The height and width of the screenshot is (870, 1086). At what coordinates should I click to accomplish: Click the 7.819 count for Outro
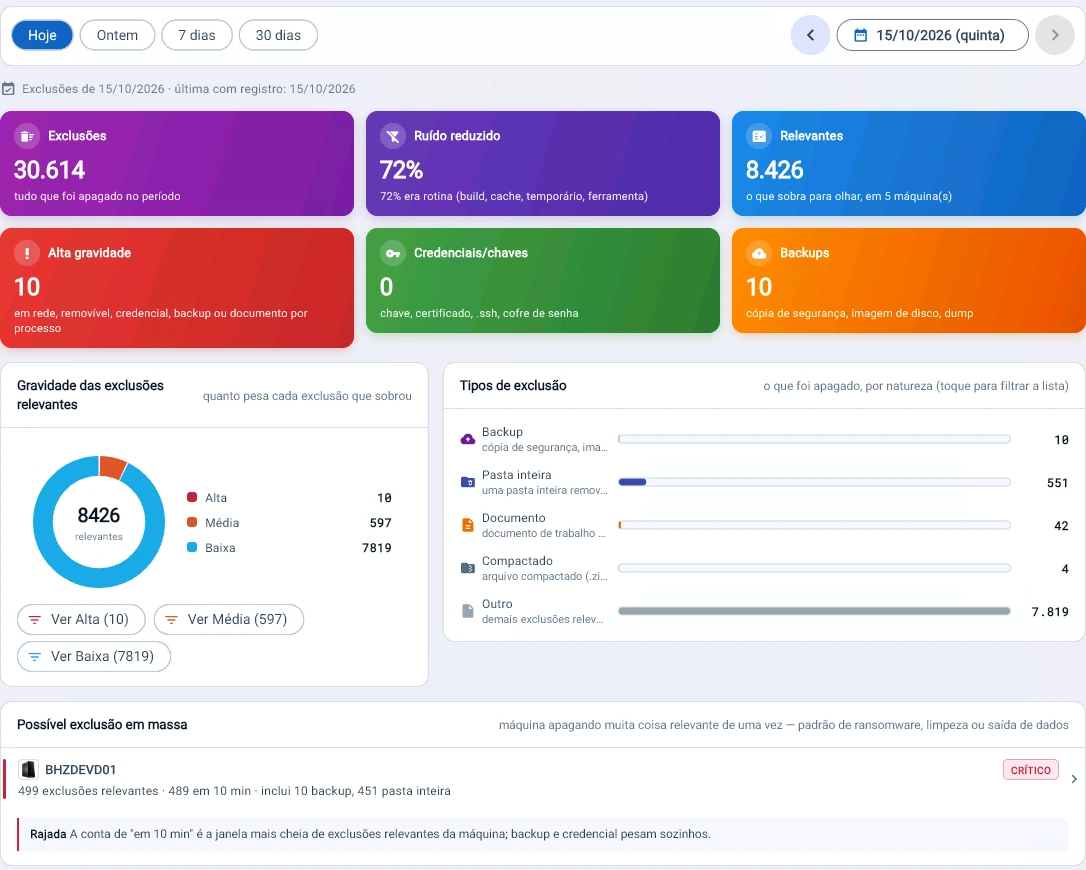coord(1050,612)
